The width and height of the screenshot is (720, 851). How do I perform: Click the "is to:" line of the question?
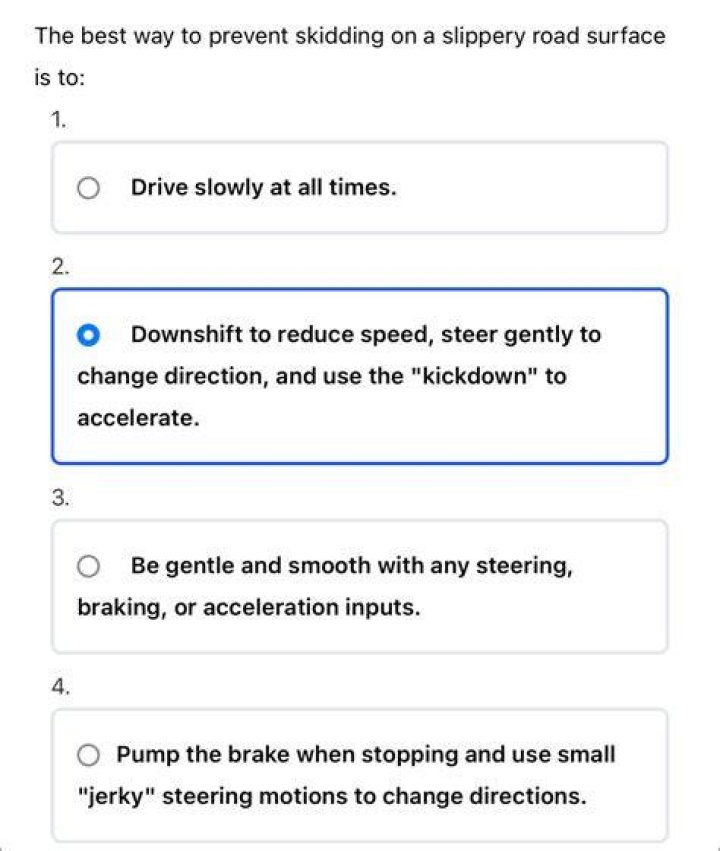click(60, 78)
